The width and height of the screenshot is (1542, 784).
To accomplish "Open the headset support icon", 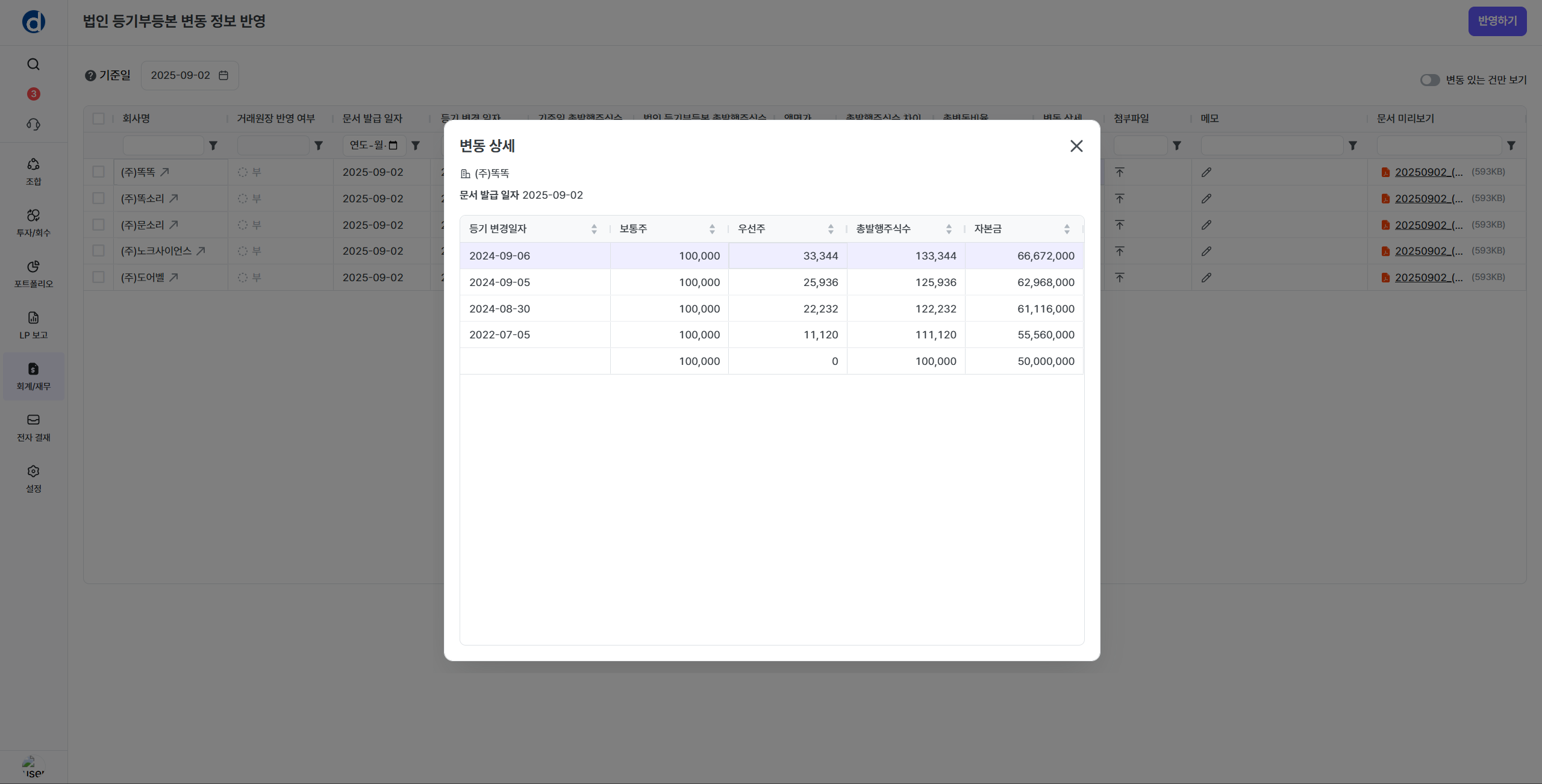I will pos(33,125).
